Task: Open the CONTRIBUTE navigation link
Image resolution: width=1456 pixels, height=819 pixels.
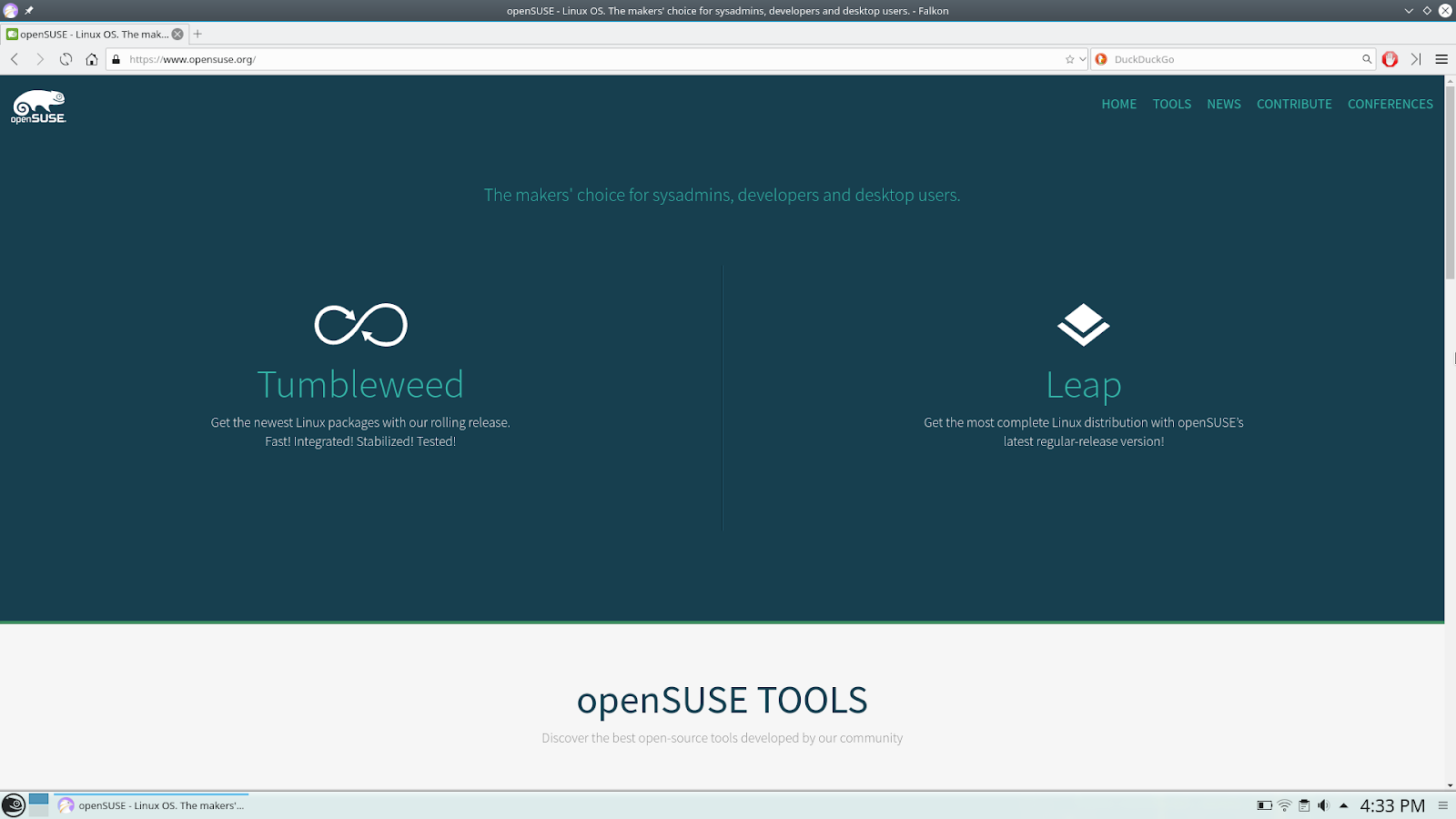Action: [1294, 105]
